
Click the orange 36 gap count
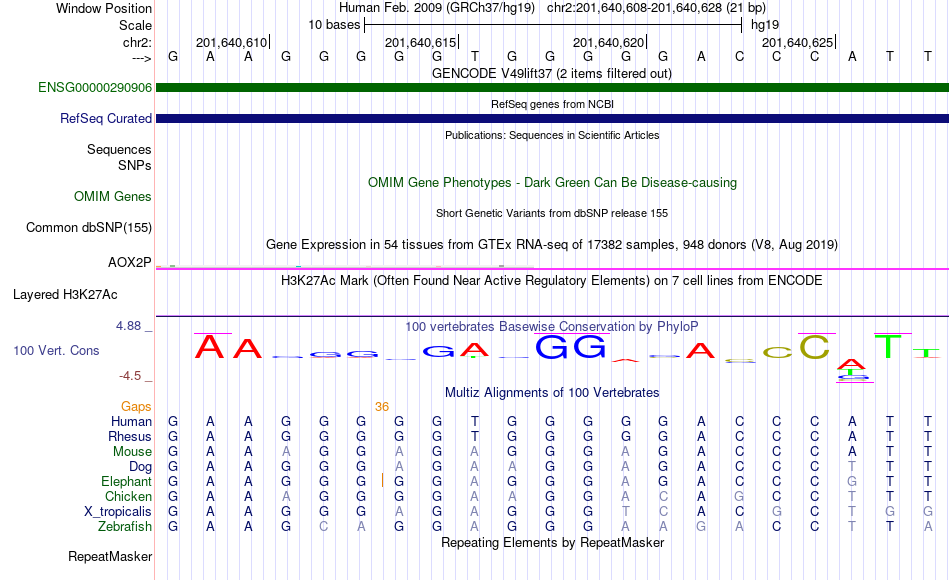coord(382,407)
